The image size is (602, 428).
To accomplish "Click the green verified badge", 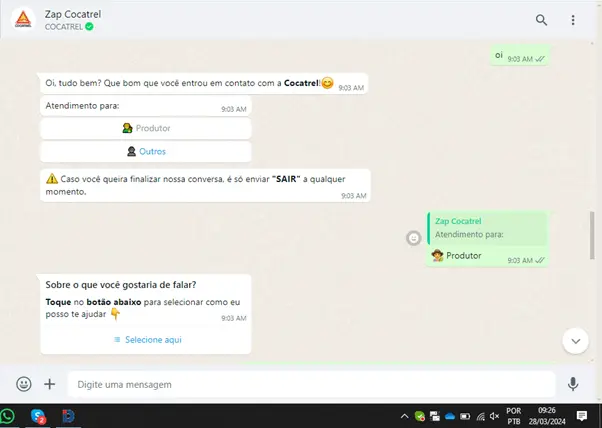I will pyautogui.click(x=89, y=26).
